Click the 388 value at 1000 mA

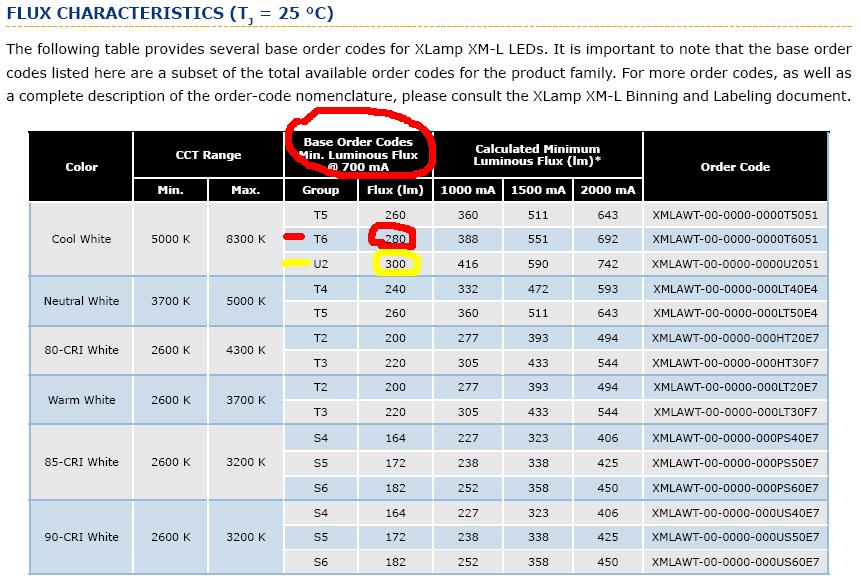[x=468, y=239]
